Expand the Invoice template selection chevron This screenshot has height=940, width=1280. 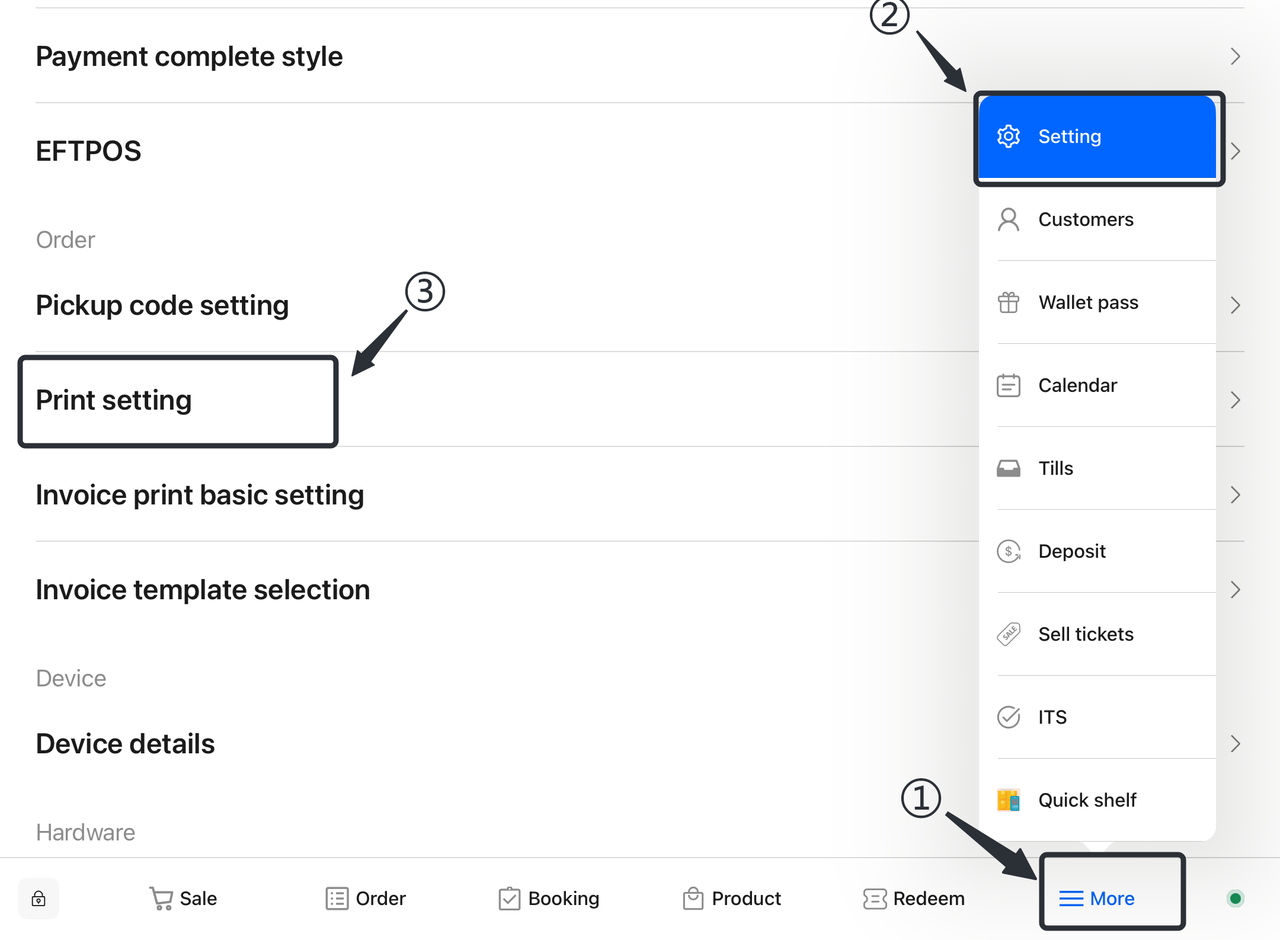click(x=1235, y=589)
